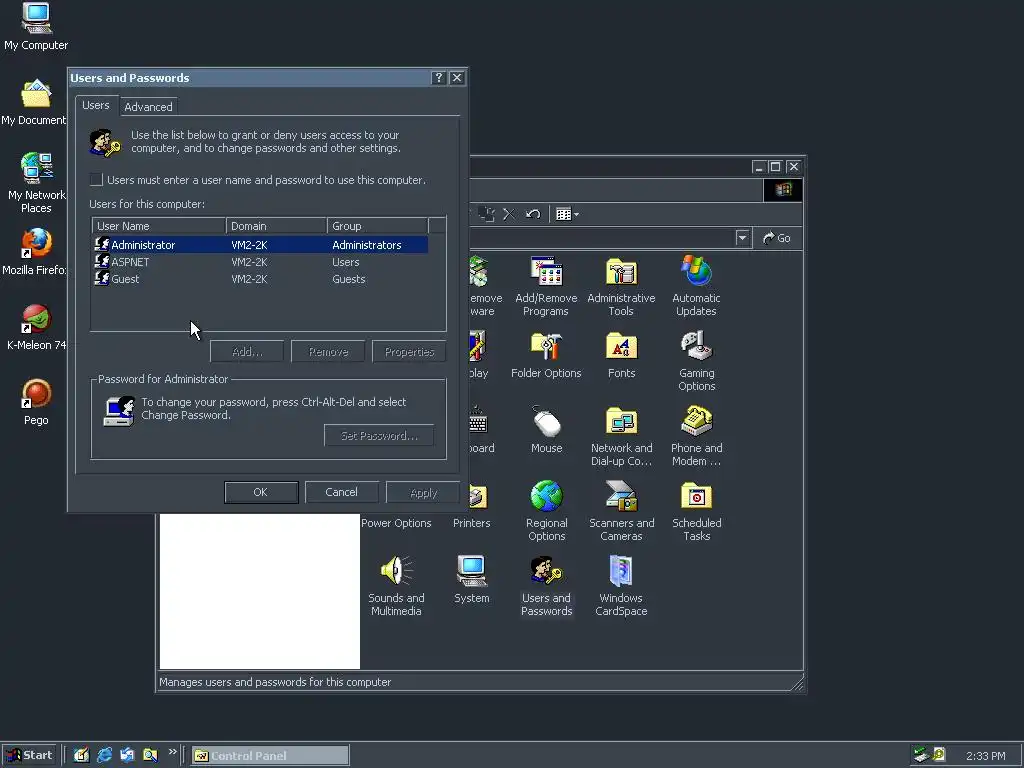Click the tray icon beside the clock
The height and width of the screenshot is (768, 1024).
pos(938,755)
